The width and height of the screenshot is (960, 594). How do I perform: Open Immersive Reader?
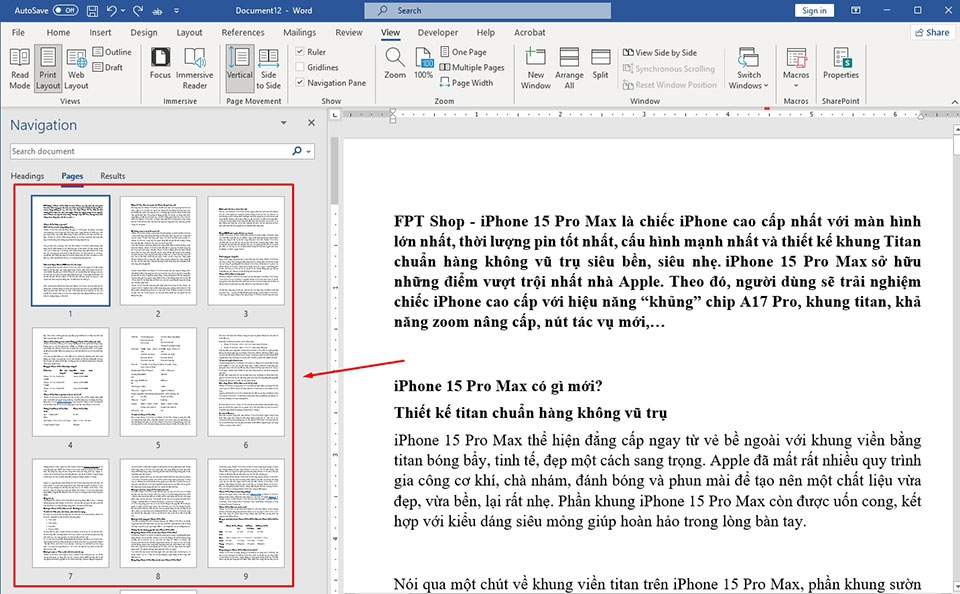[x=195, y=69]
